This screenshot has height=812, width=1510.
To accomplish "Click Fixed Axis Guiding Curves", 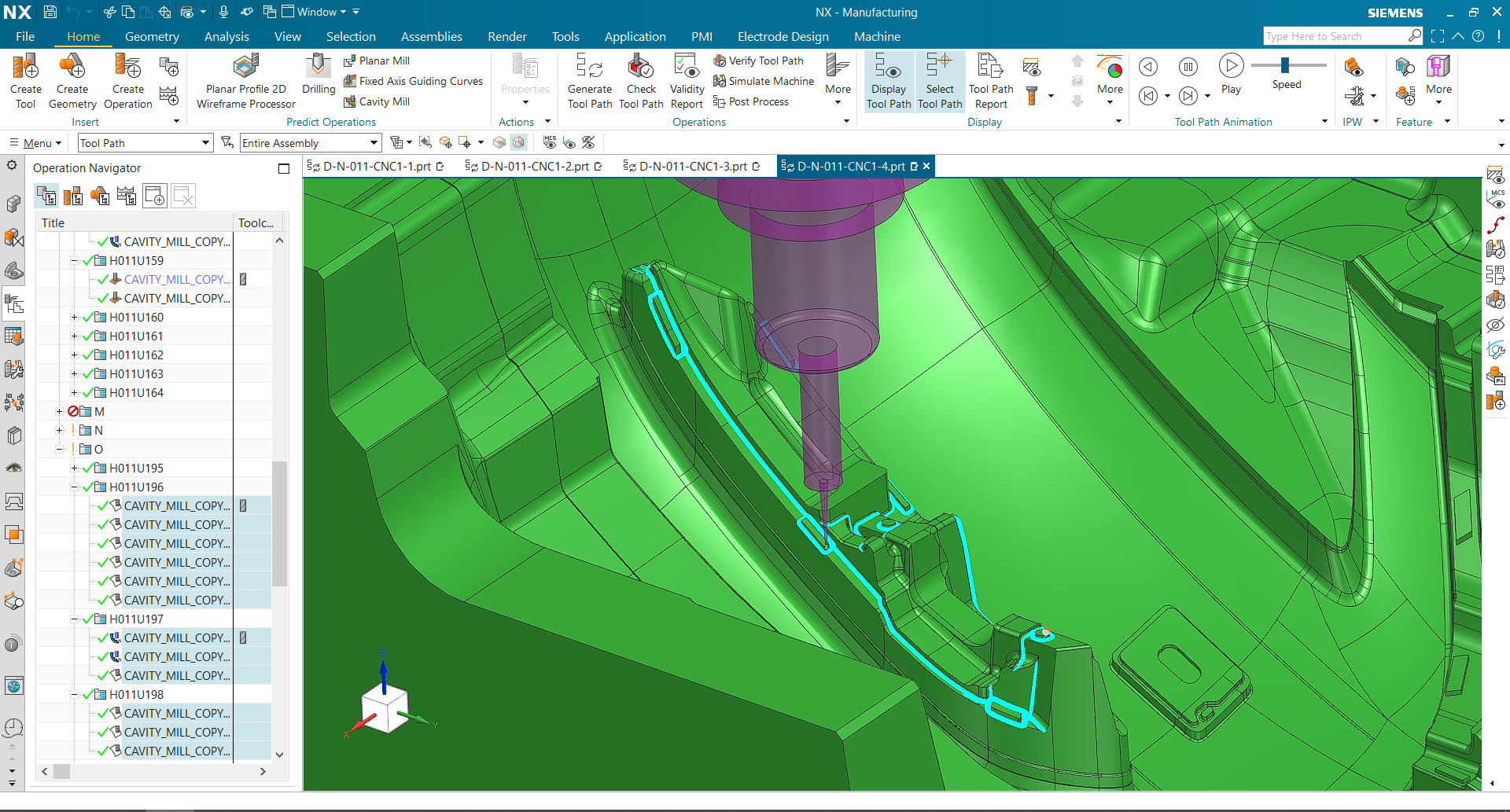I will coord(413,81).
